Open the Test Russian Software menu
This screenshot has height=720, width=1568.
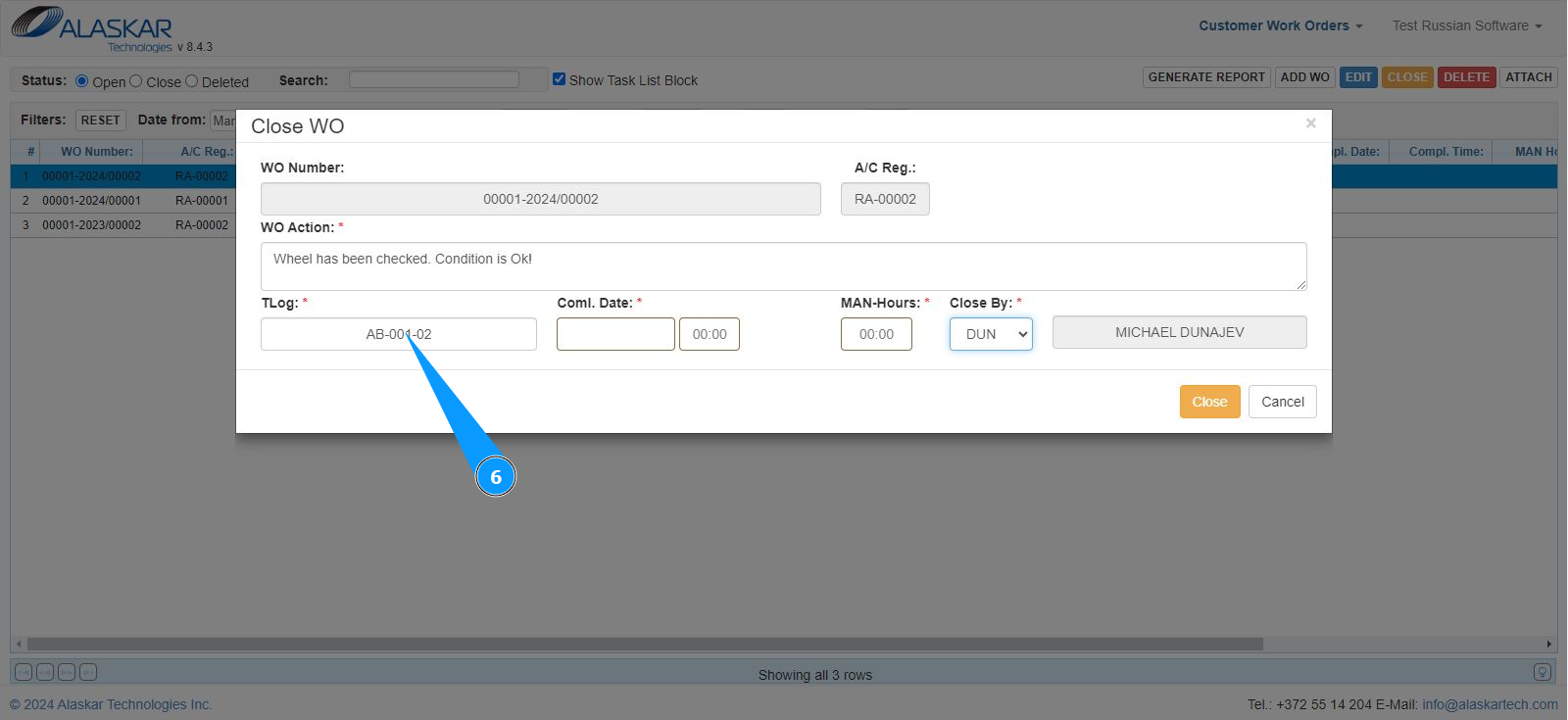(1466, 25)
